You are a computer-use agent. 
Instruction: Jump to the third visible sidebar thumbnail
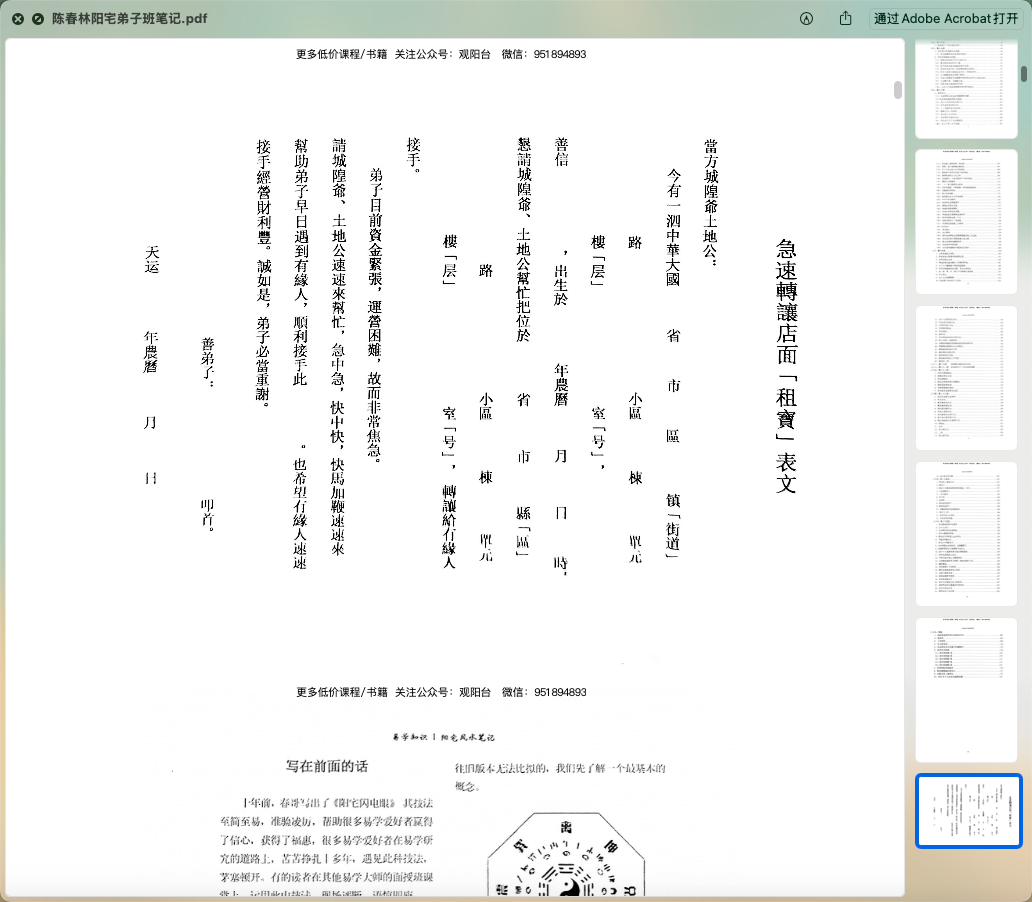click(x=967, y=378)
